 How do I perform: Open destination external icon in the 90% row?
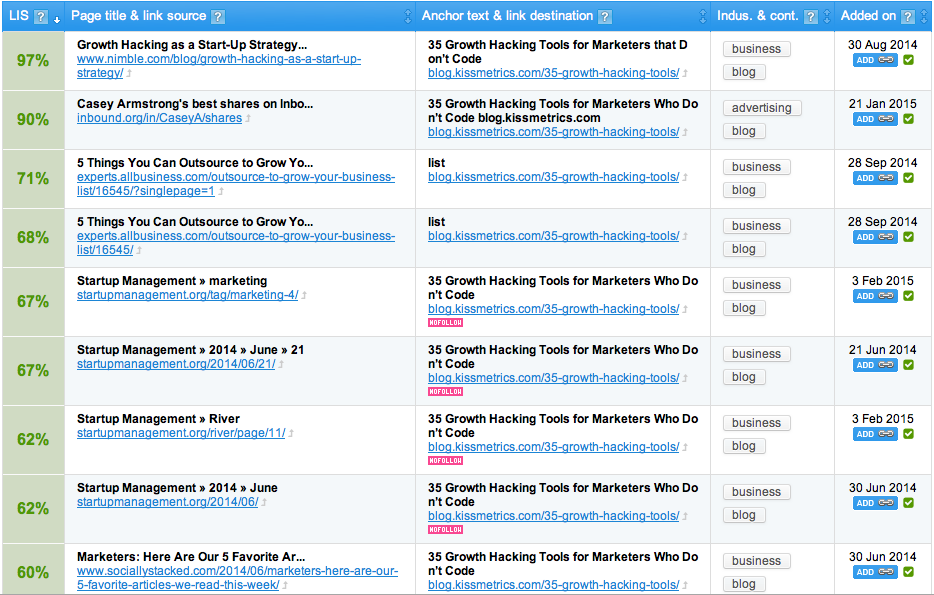[x=685, y=132]
